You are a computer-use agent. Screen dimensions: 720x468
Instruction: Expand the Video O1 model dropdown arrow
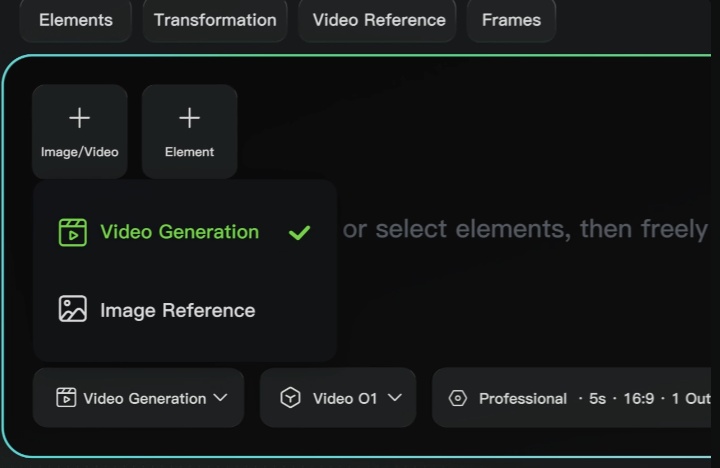395,397
